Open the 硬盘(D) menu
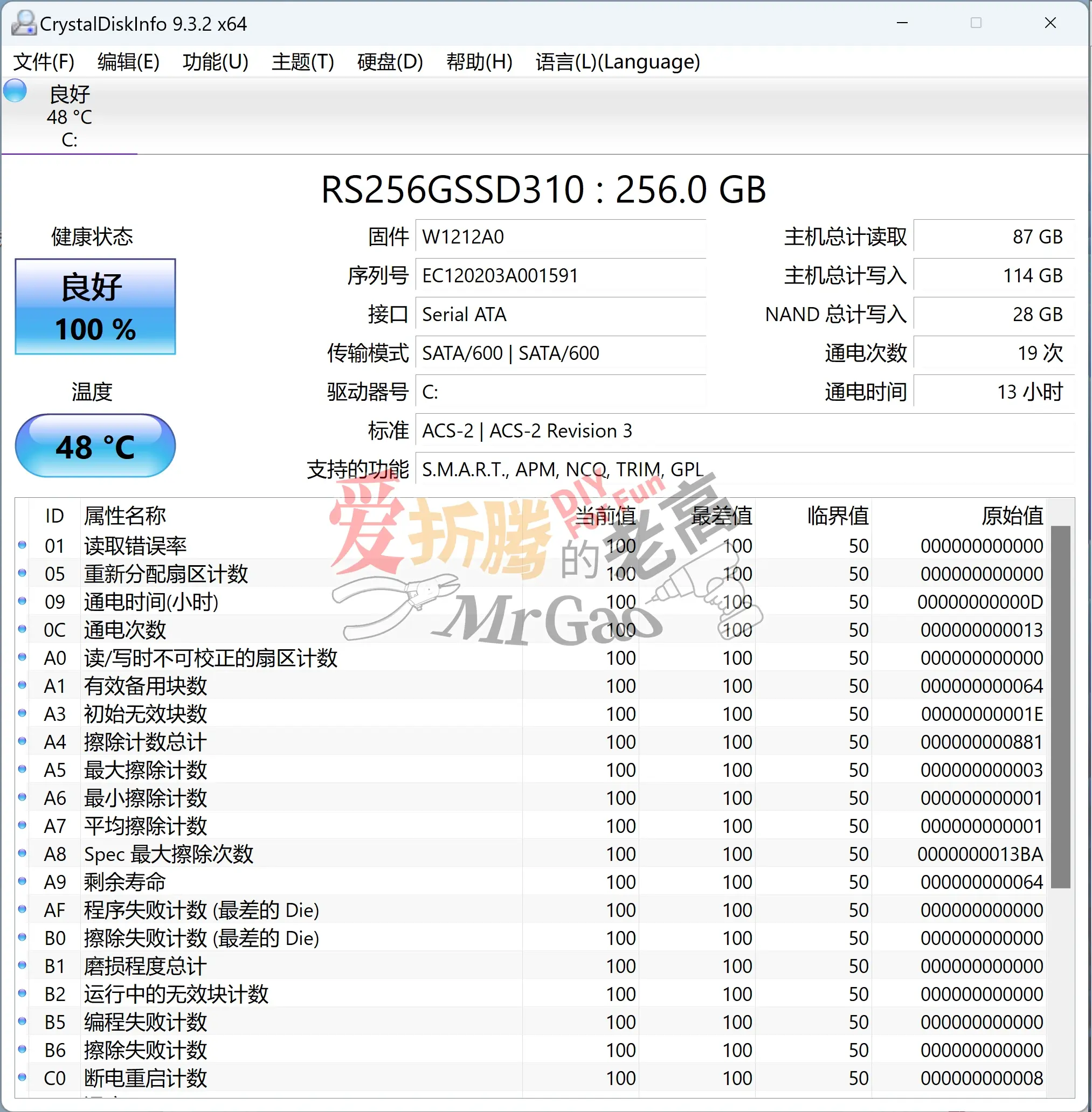 (x=390, y=61)
